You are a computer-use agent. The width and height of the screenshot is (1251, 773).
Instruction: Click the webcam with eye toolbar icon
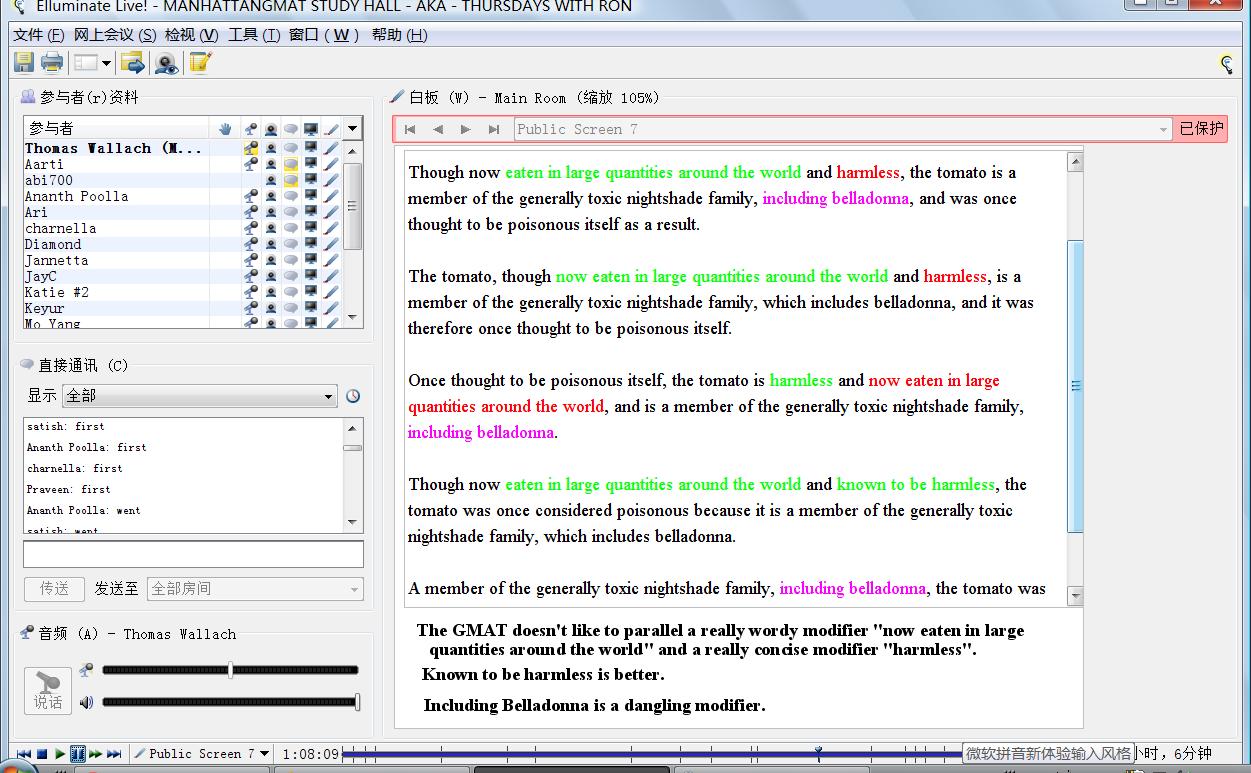[x=166, y=63]
